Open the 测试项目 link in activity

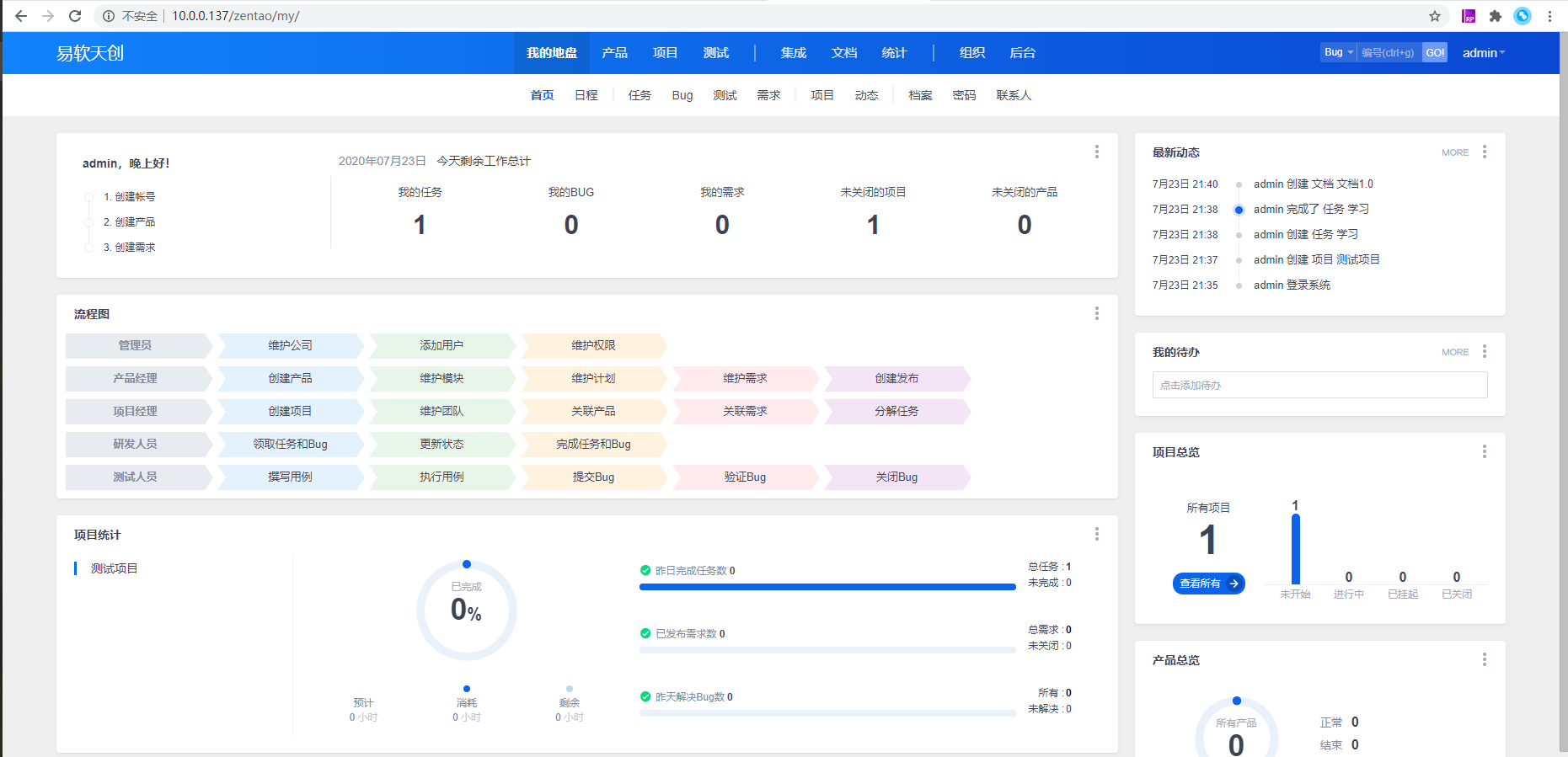(1358, 259)
